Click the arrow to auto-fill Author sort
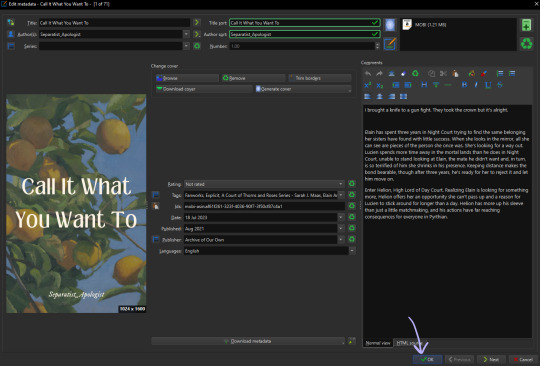The height and width of the screenshot is (366, 540). [x=197, y=34]
